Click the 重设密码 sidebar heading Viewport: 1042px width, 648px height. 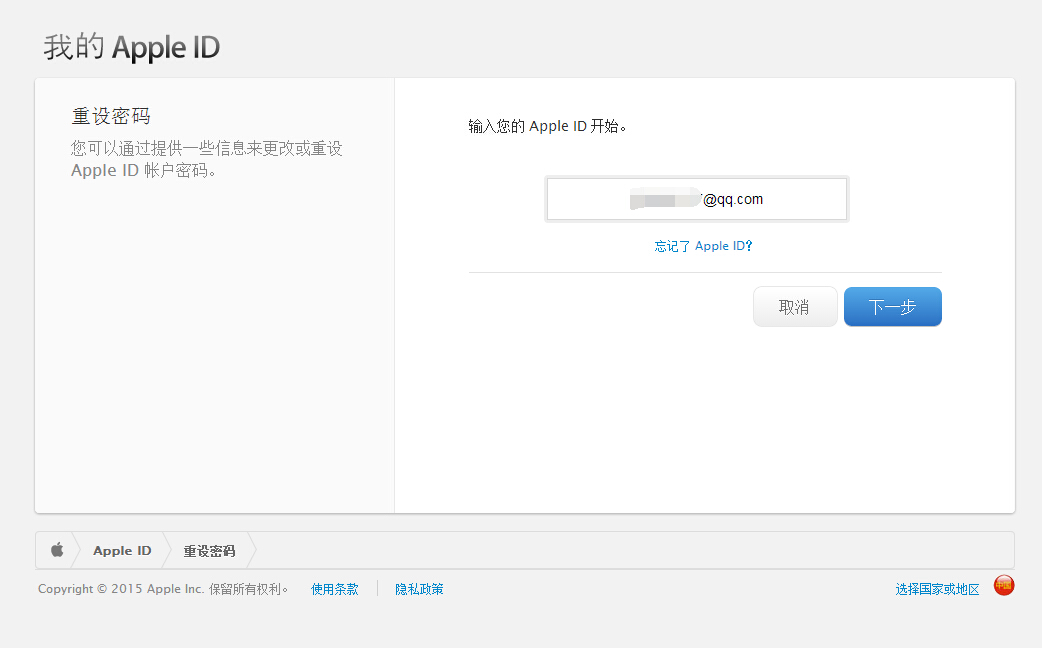point(110,115)
